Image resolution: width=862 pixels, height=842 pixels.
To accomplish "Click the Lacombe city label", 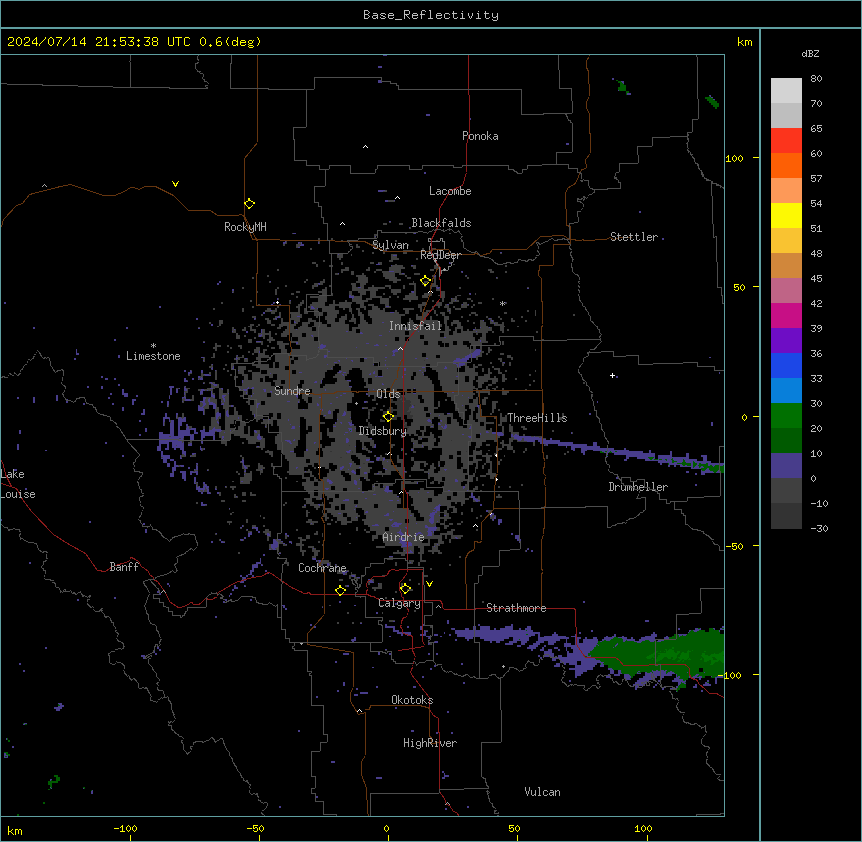I will [x=450, y=191].
